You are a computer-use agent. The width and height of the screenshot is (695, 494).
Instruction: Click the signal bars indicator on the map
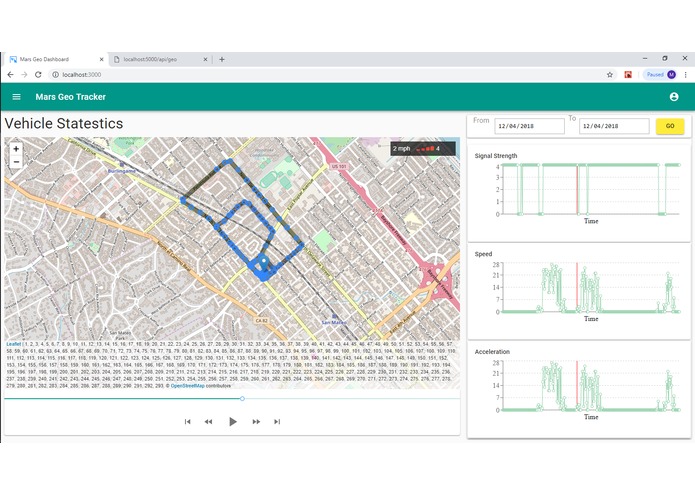[x=426, y=149]
